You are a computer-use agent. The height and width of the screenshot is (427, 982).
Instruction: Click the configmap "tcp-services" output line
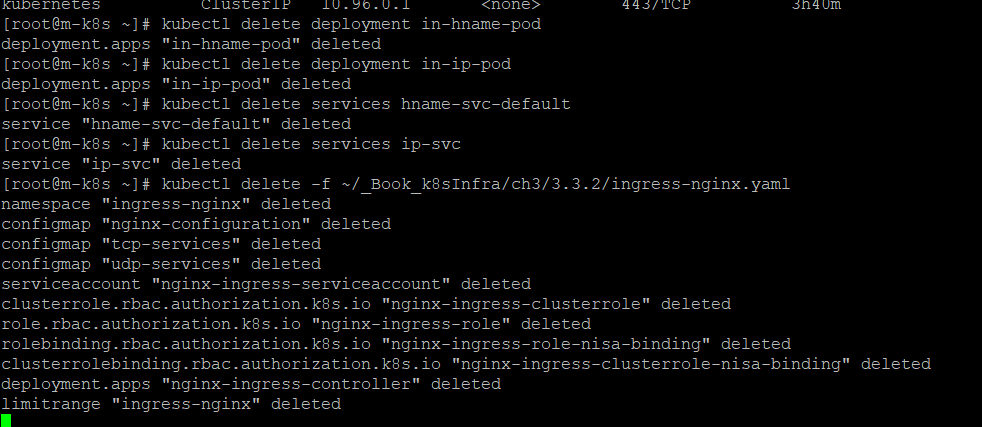coord(161,244)
